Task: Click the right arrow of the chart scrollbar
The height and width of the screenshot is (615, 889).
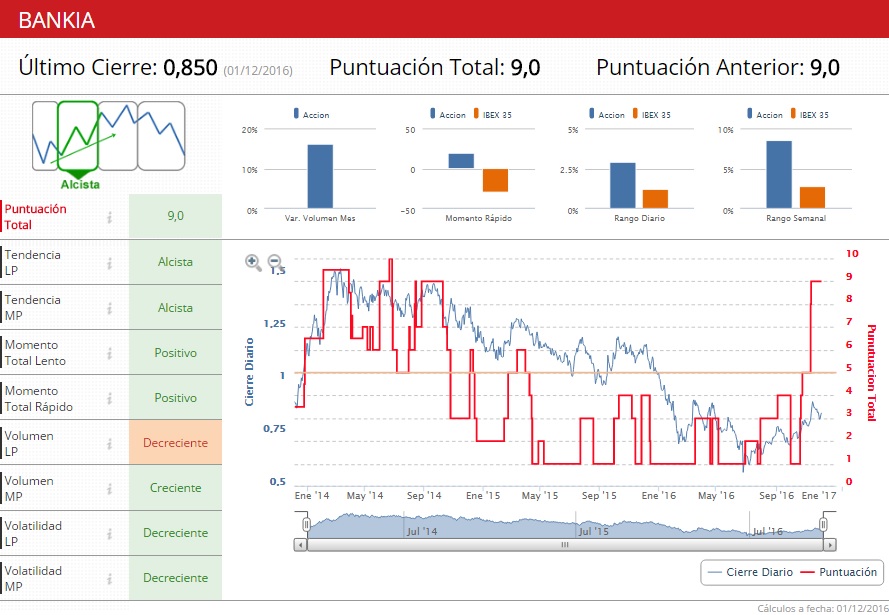Action: tap(830, 545)
